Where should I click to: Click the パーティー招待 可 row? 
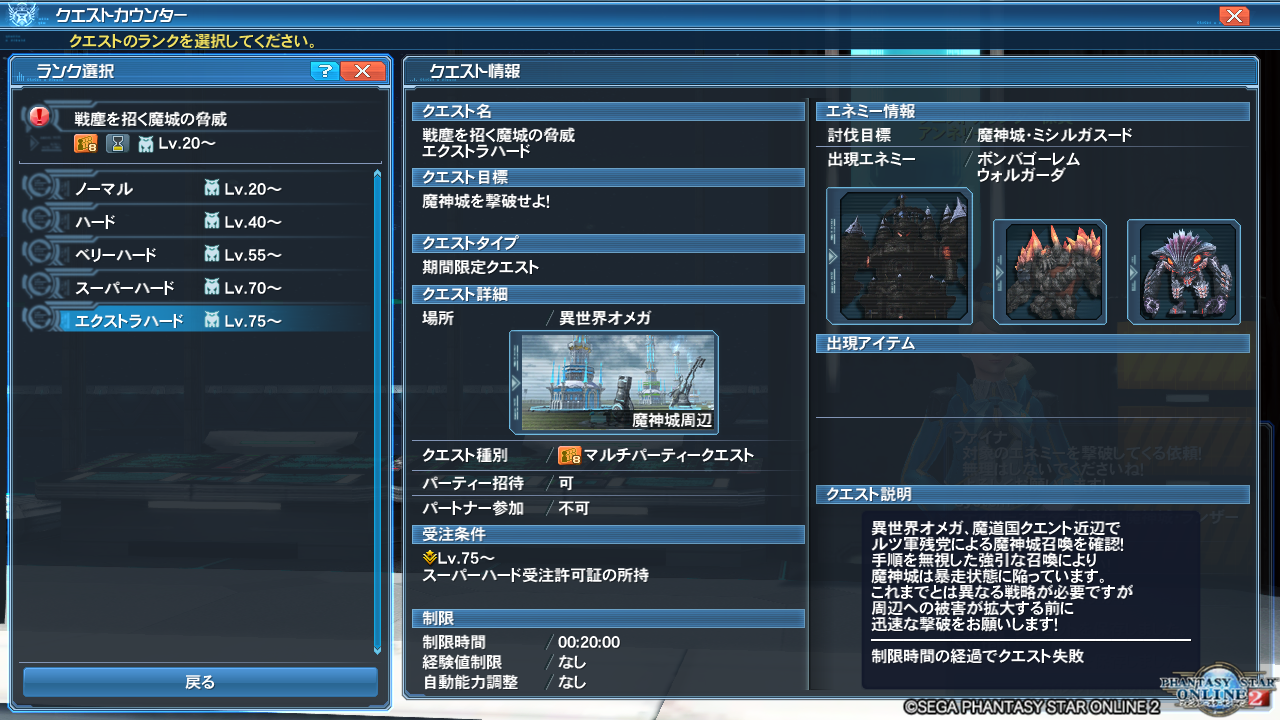pyautogui.click(x=608, y=482)
